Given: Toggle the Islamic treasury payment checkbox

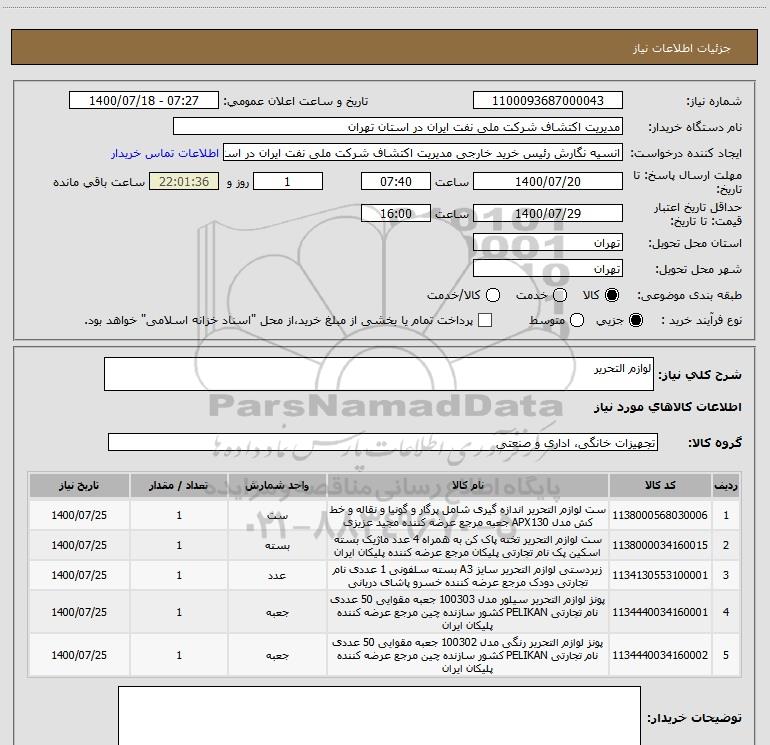Looking at the screenshot, I should click(x=485, y=320).
